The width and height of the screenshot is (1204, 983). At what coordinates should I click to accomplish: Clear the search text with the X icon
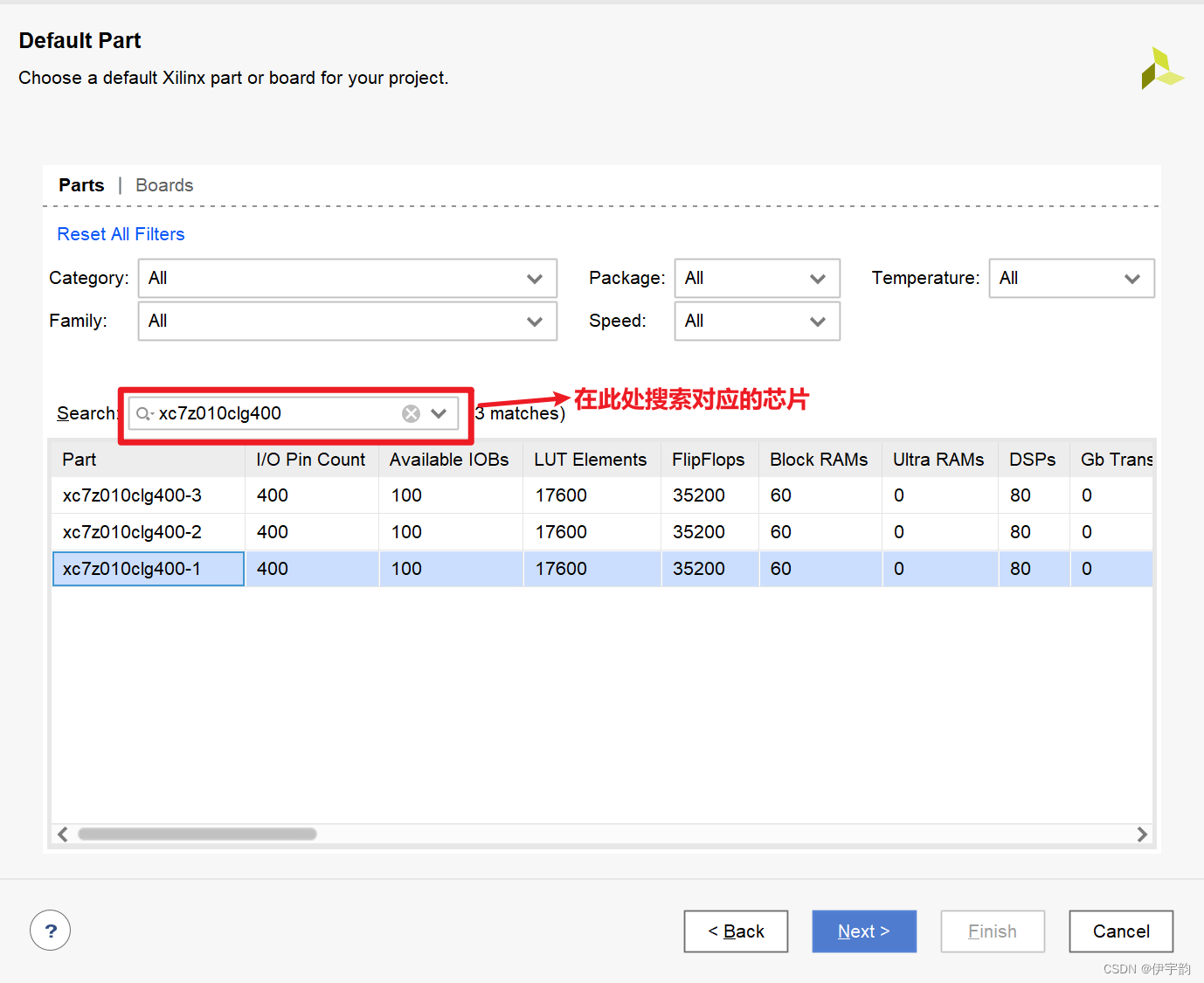[x=411, y=413]
